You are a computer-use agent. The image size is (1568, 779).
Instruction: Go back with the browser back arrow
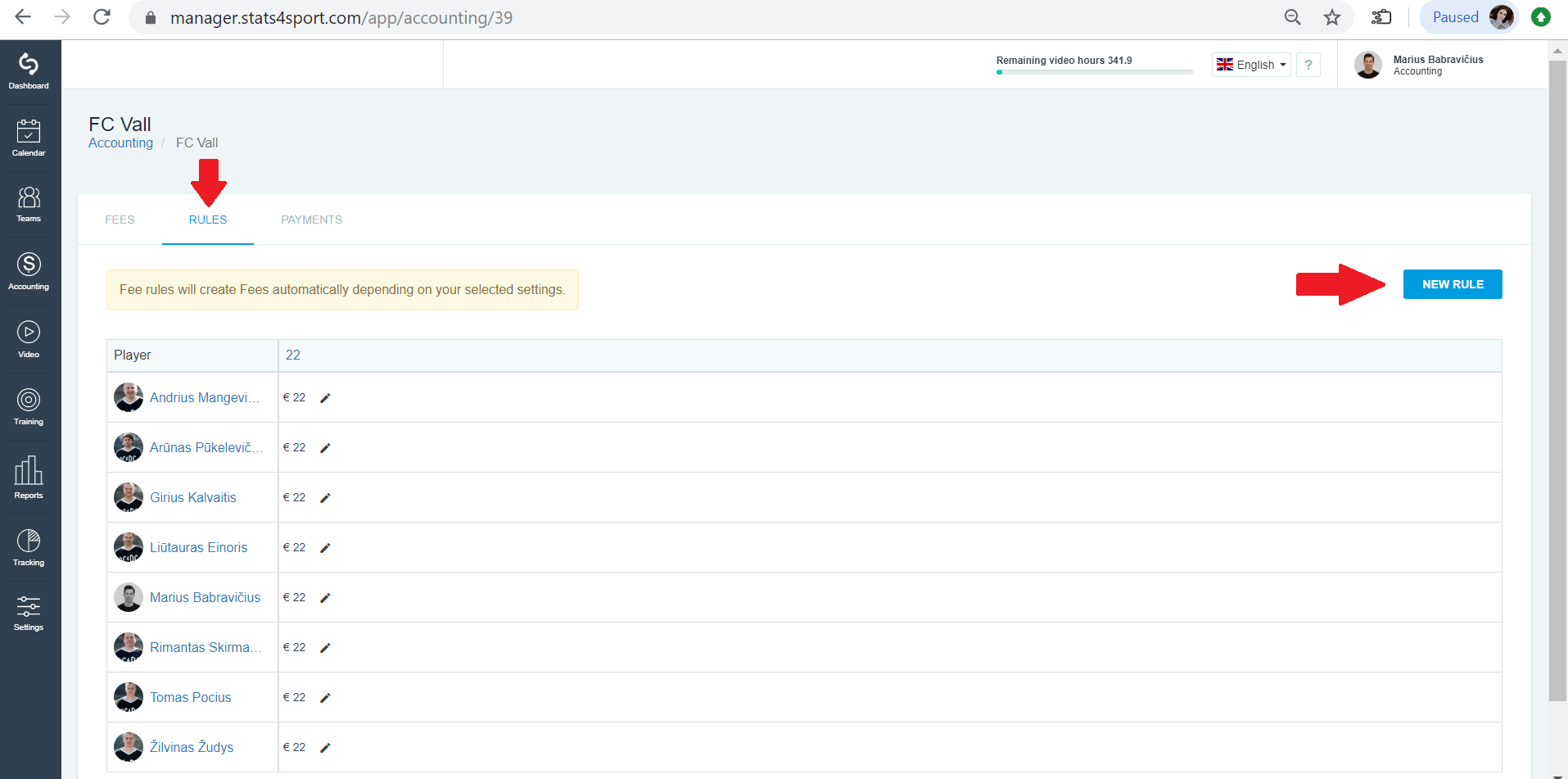tap(23, 17)
